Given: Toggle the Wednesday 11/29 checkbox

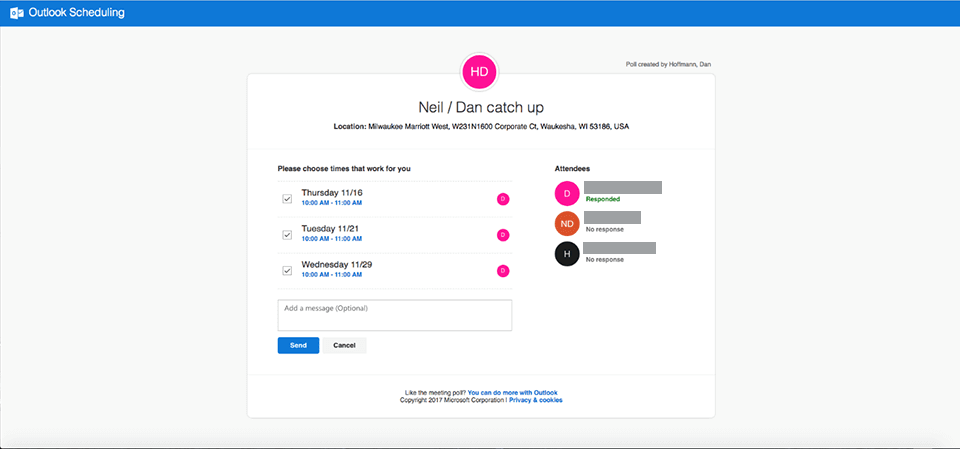Looking at the screenshot, I should (287, 271).
